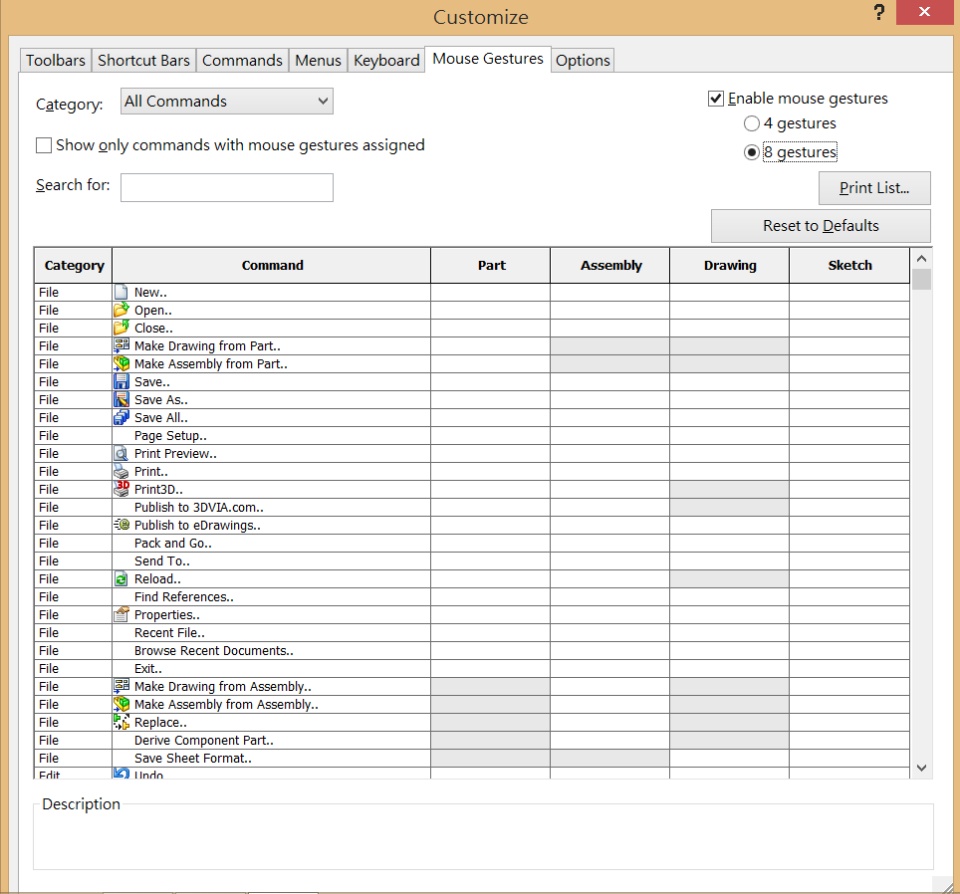Screen dimensions: 960x894
Task: Click the Print List button
Action: [x=874, y=188]
